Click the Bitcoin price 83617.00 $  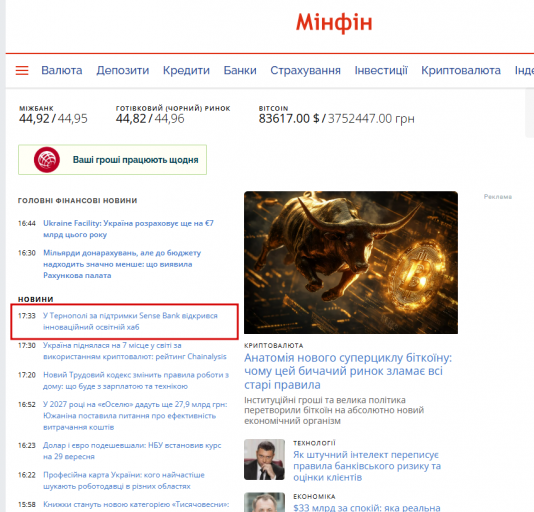(289, 119)
